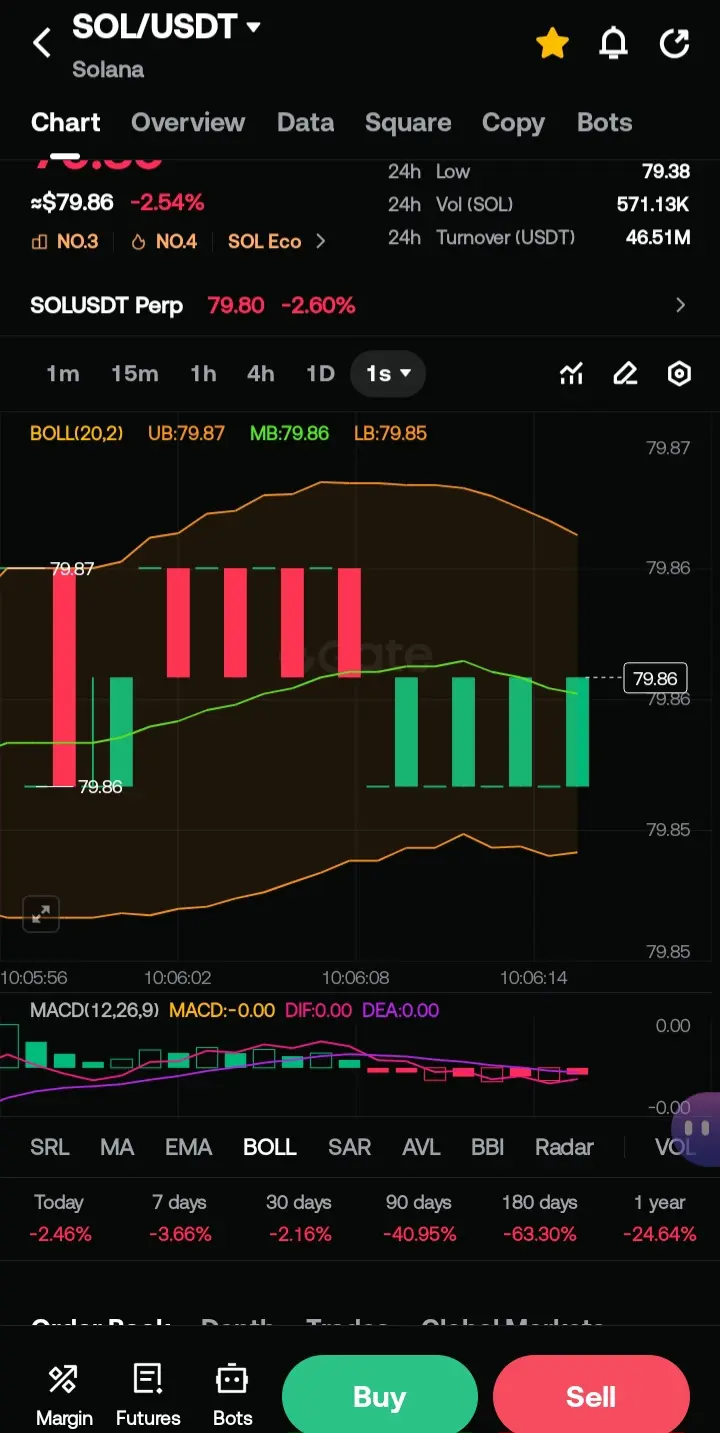Select the drawing pencil tool

tap(625, 374)
